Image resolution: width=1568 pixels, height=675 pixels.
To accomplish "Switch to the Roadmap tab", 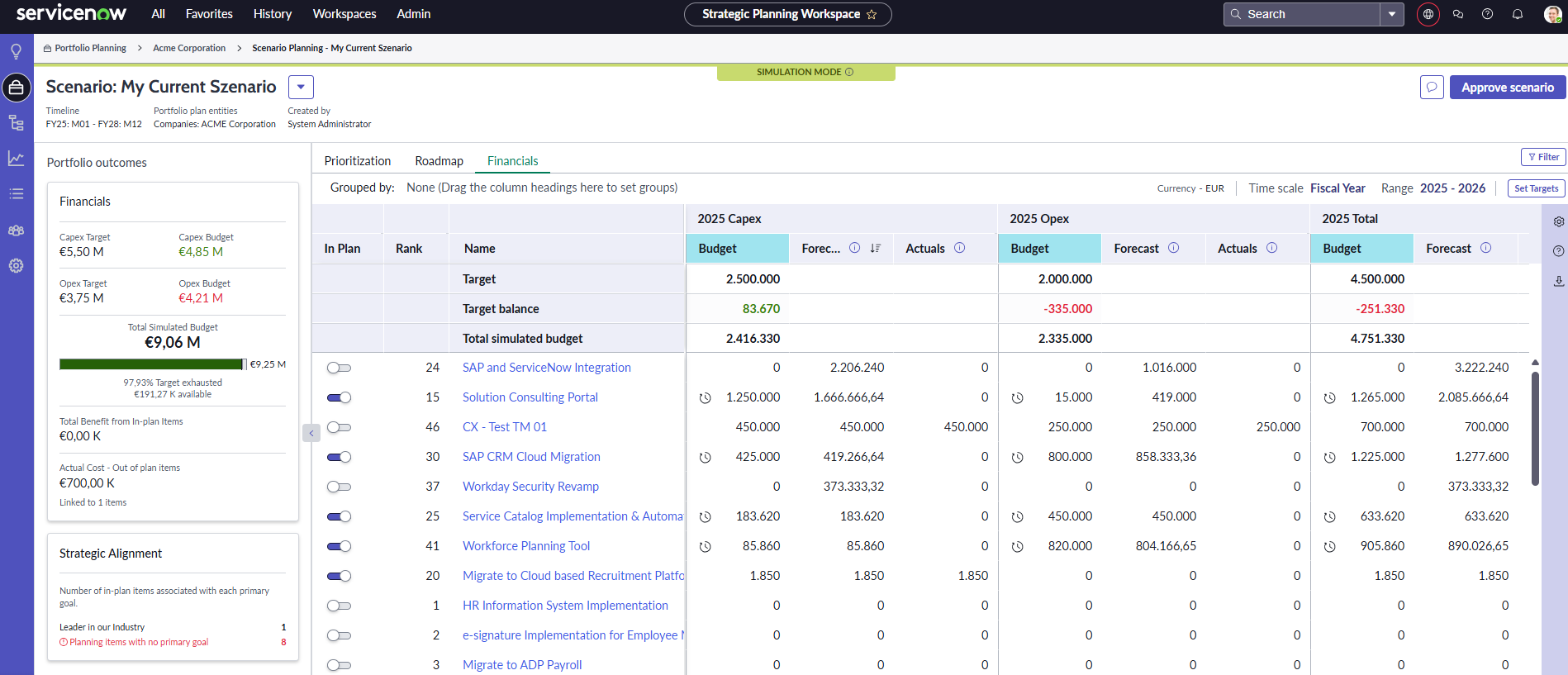I will pos(439,161).
